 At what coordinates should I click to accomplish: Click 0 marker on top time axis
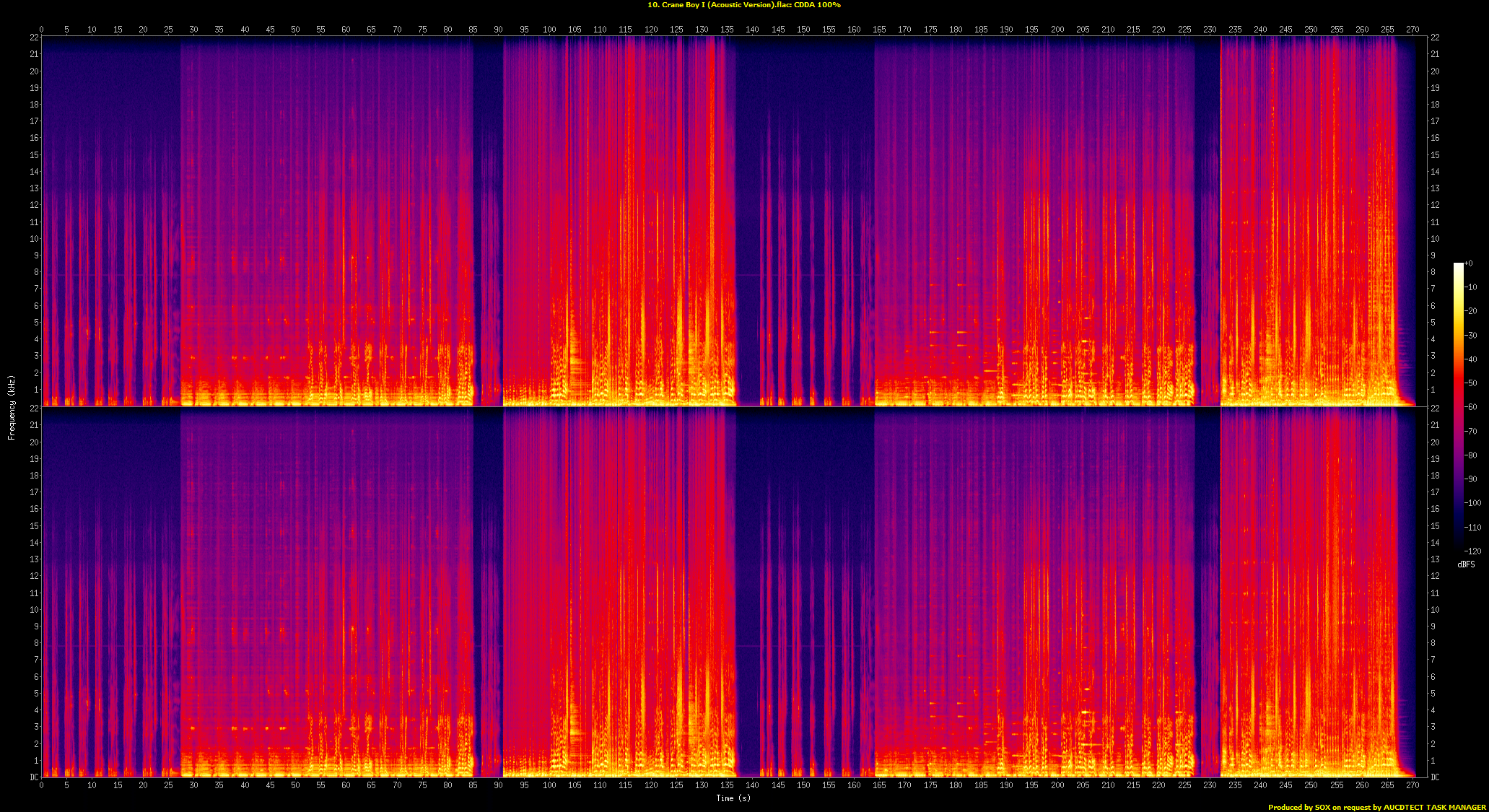[x=41, y=30]
